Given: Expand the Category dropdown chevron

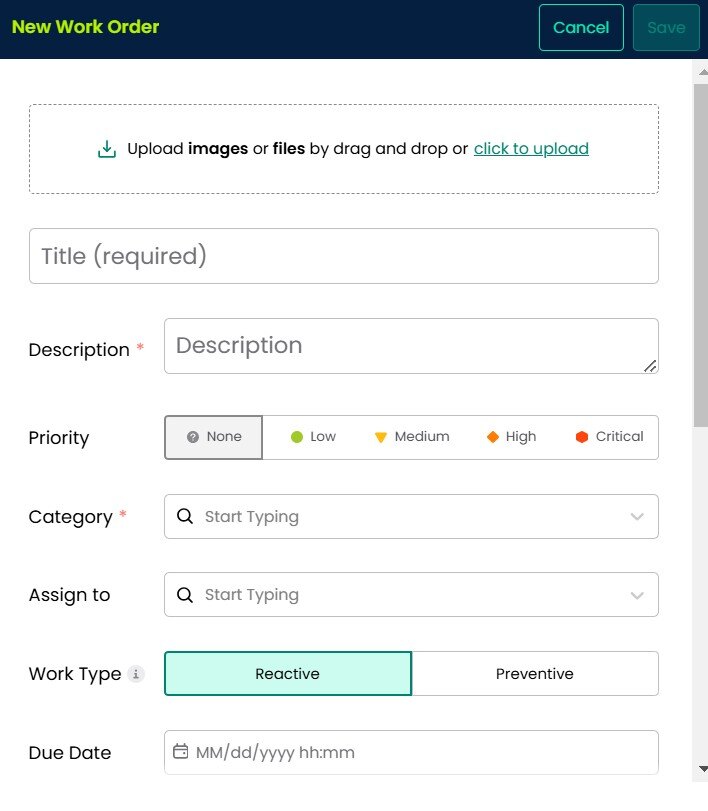Looking at the screenshot, I should (x=637, y=516).
